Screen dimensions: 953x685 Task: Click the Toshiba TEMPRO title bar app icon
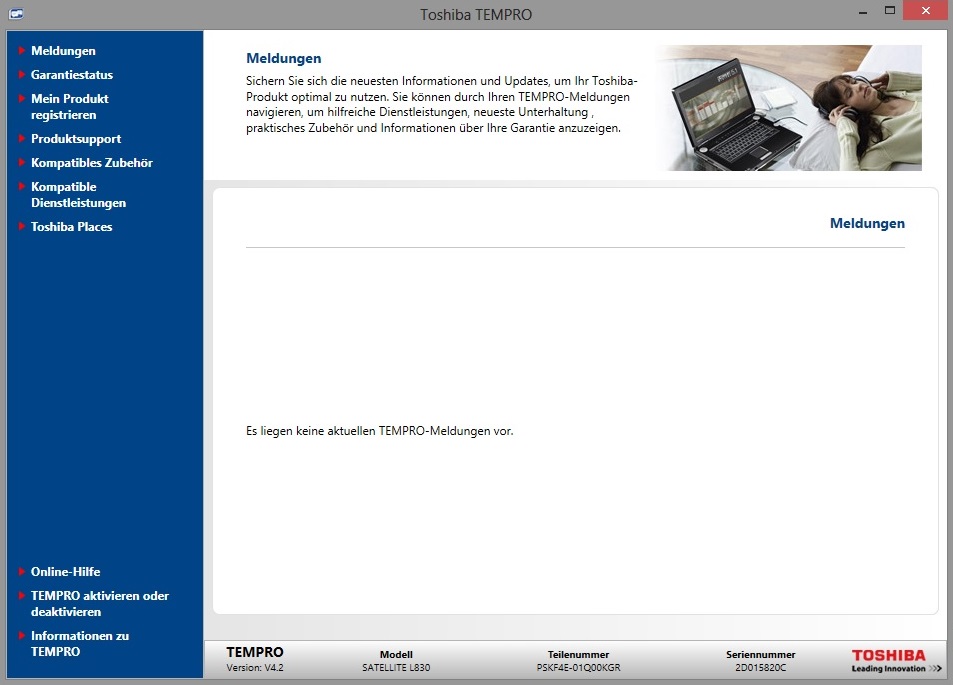(16, 13)
